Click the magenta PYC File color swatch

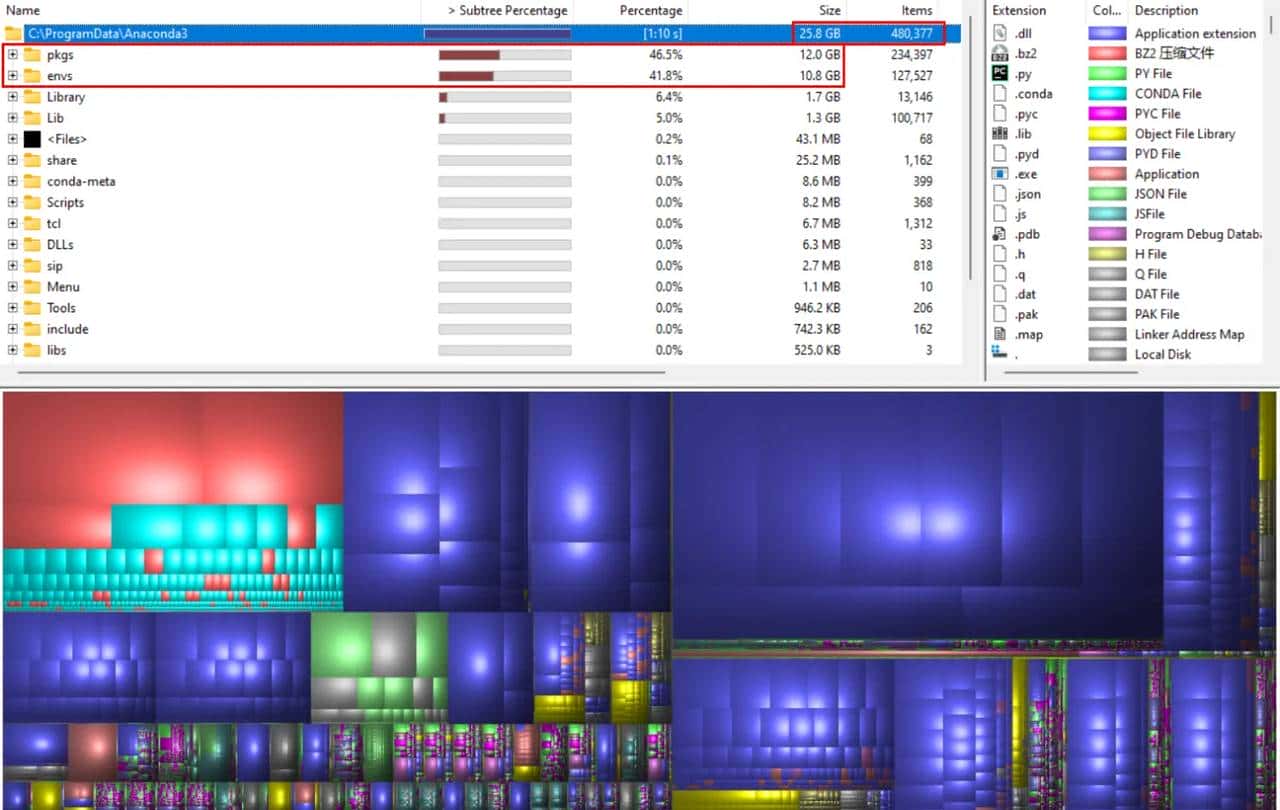pyautogui.click(x=1106, y=113)
